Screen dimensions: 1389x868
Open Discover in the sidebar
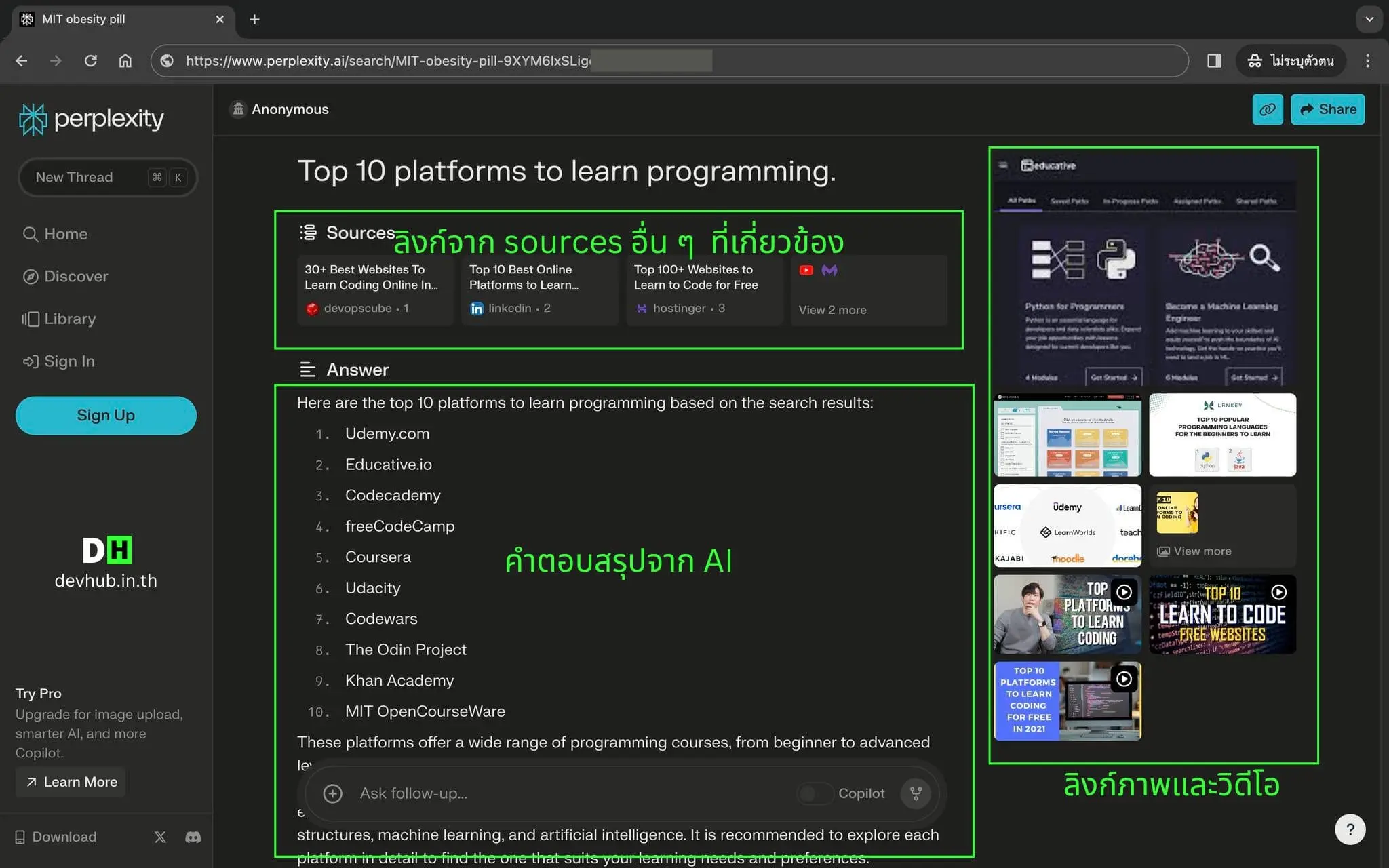[65, 277]
